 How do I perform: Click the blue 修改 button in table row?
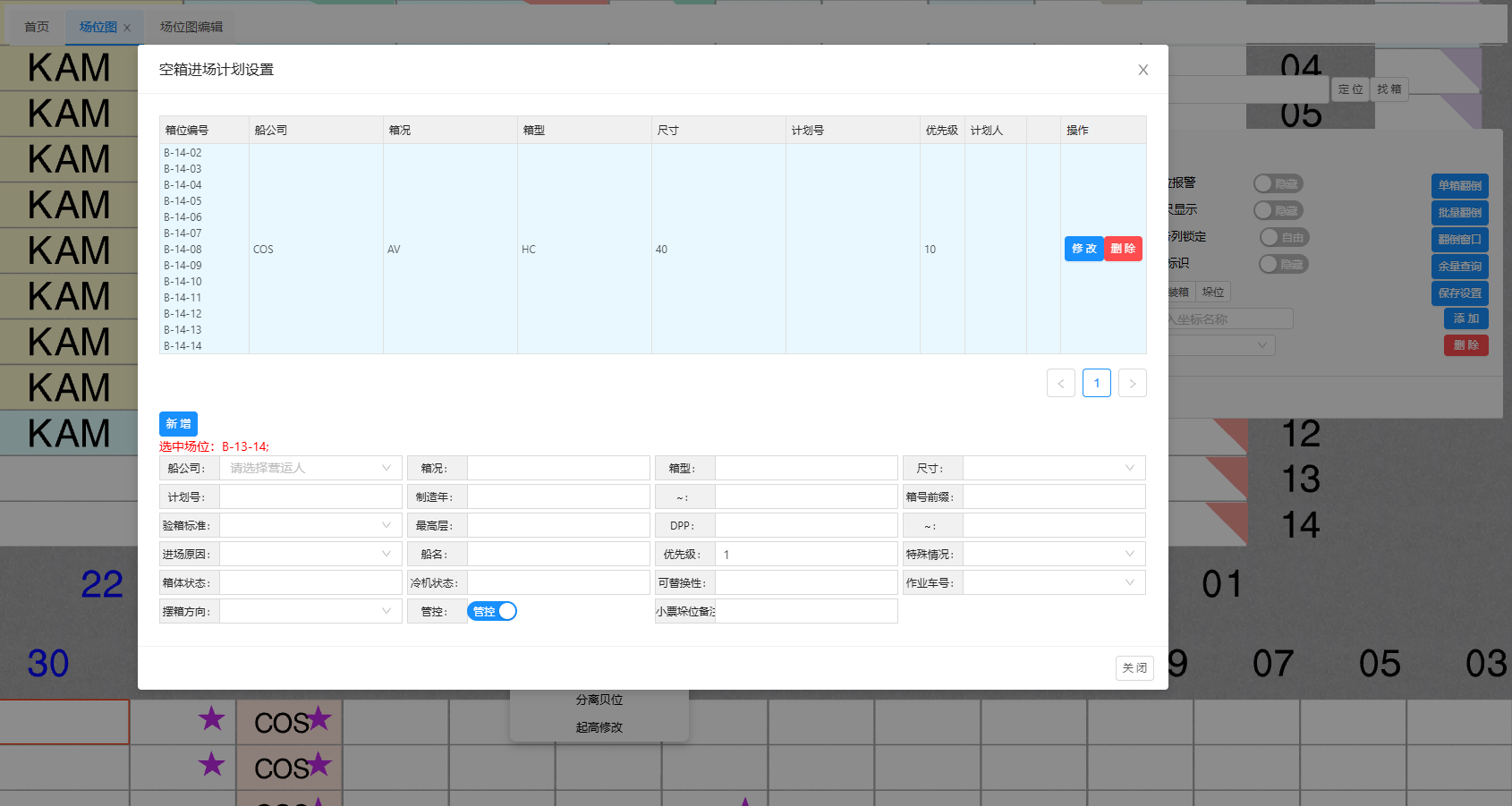pos(1083,249)
